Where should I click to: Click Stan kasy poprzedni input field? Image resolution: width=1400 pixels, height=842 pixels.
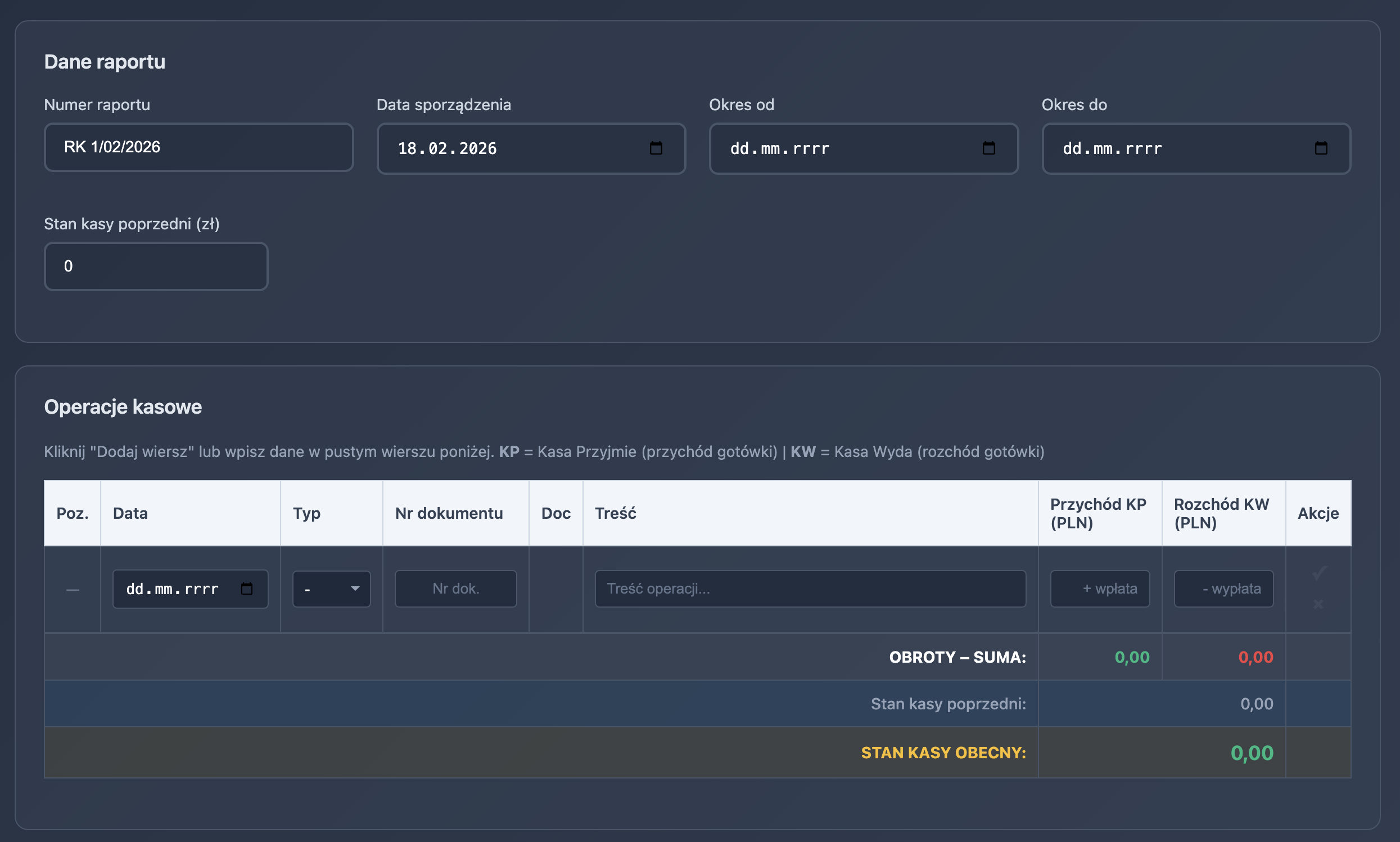(x=156, y=266)
